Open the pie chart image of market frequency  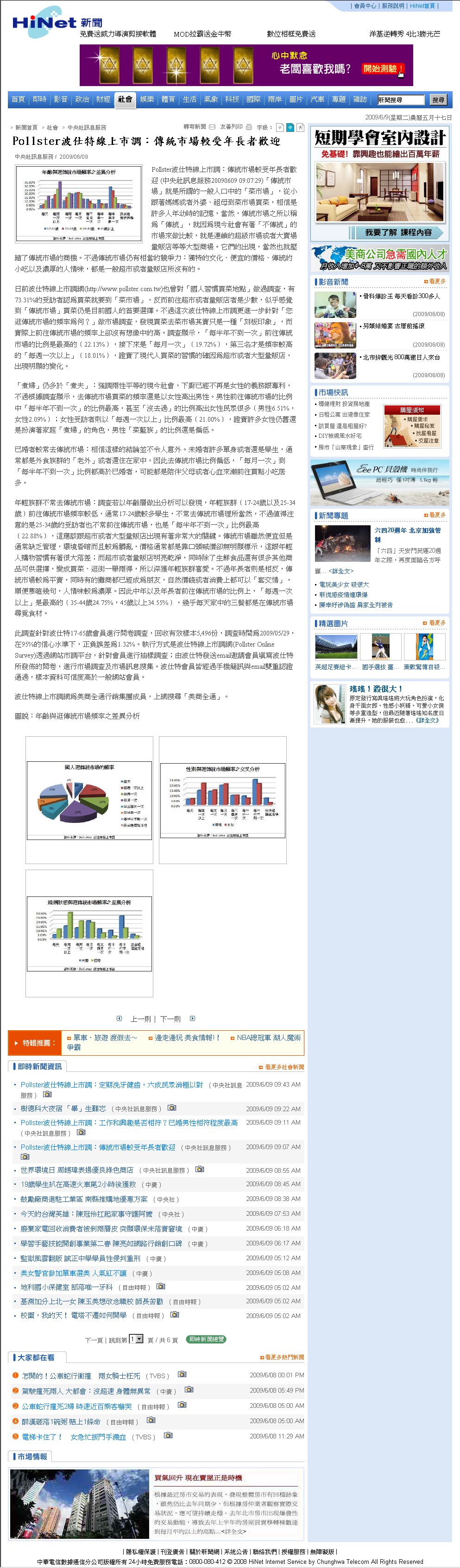89,801
